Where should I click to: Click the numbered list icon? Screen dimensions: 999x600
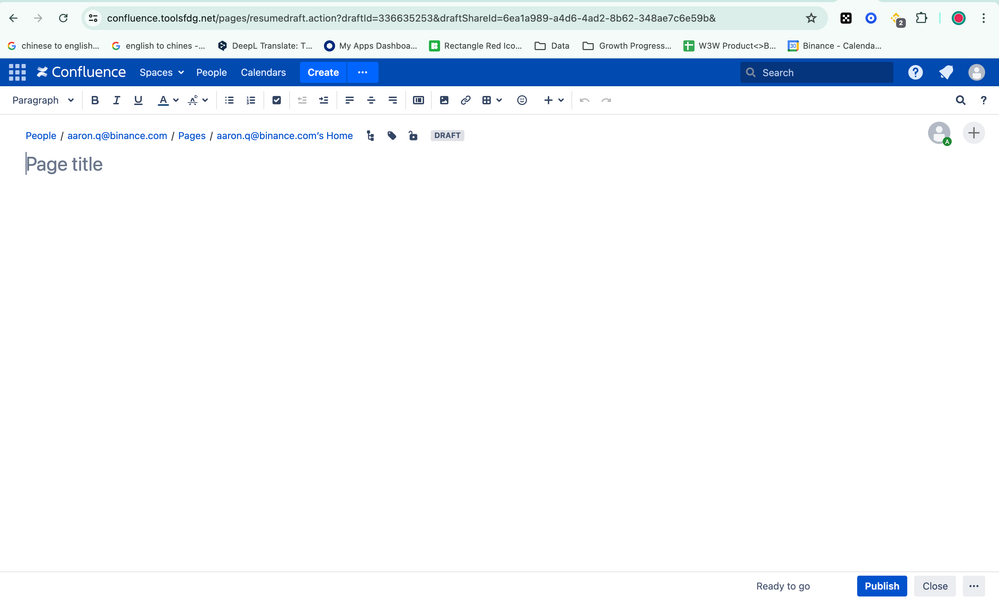click(251, 100)
